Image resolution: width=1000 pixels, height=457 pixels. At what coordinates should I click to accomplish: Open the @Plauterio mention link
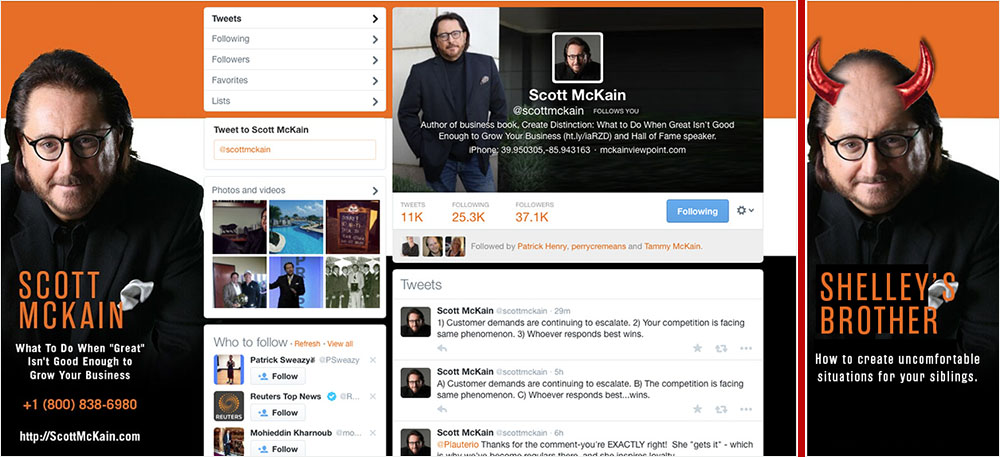[x=458, y=444]
